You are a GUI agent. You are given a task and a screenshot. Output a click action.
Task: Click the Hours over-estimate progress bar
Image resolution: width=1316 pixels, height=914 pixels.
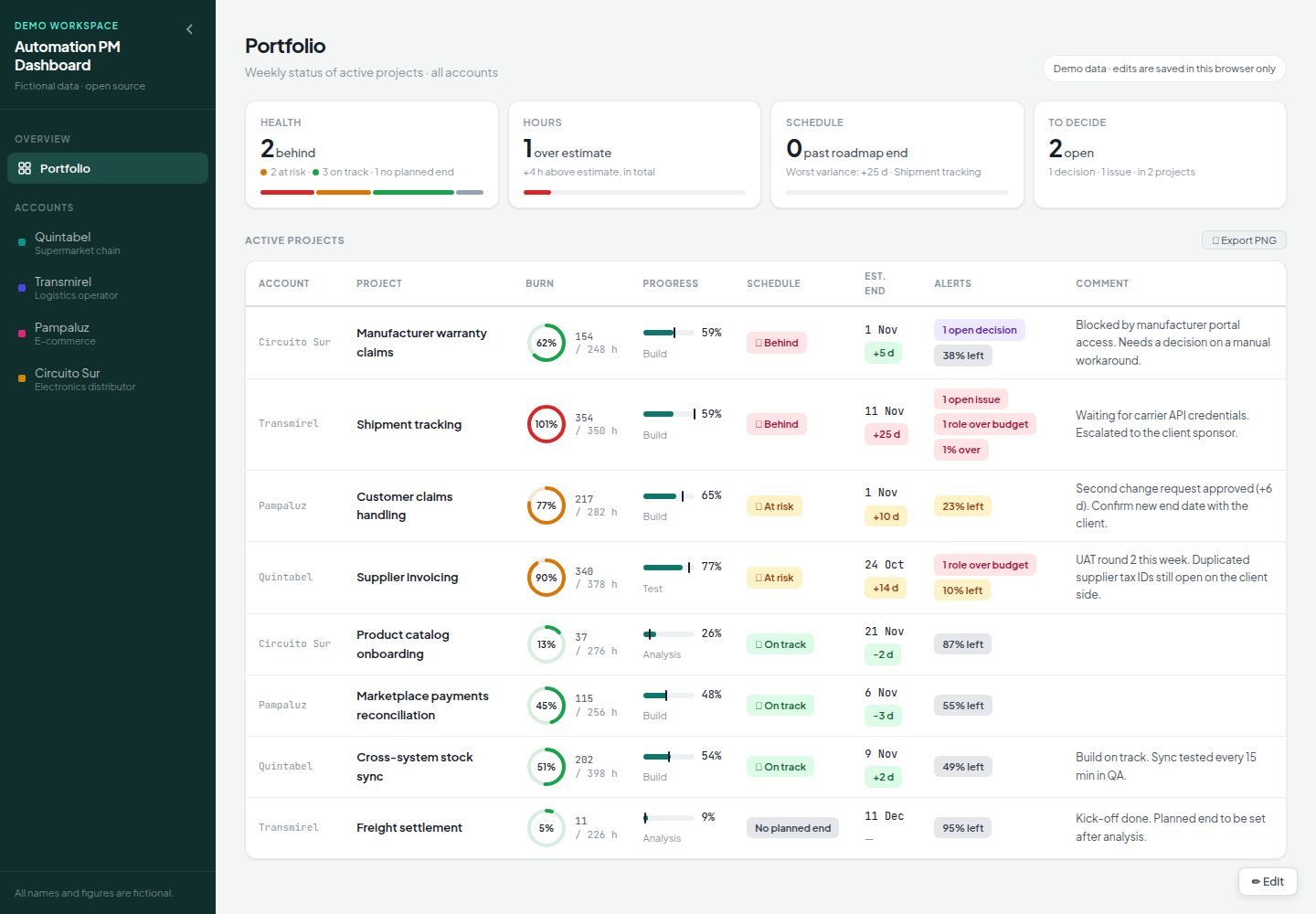[x=634, y=192]
